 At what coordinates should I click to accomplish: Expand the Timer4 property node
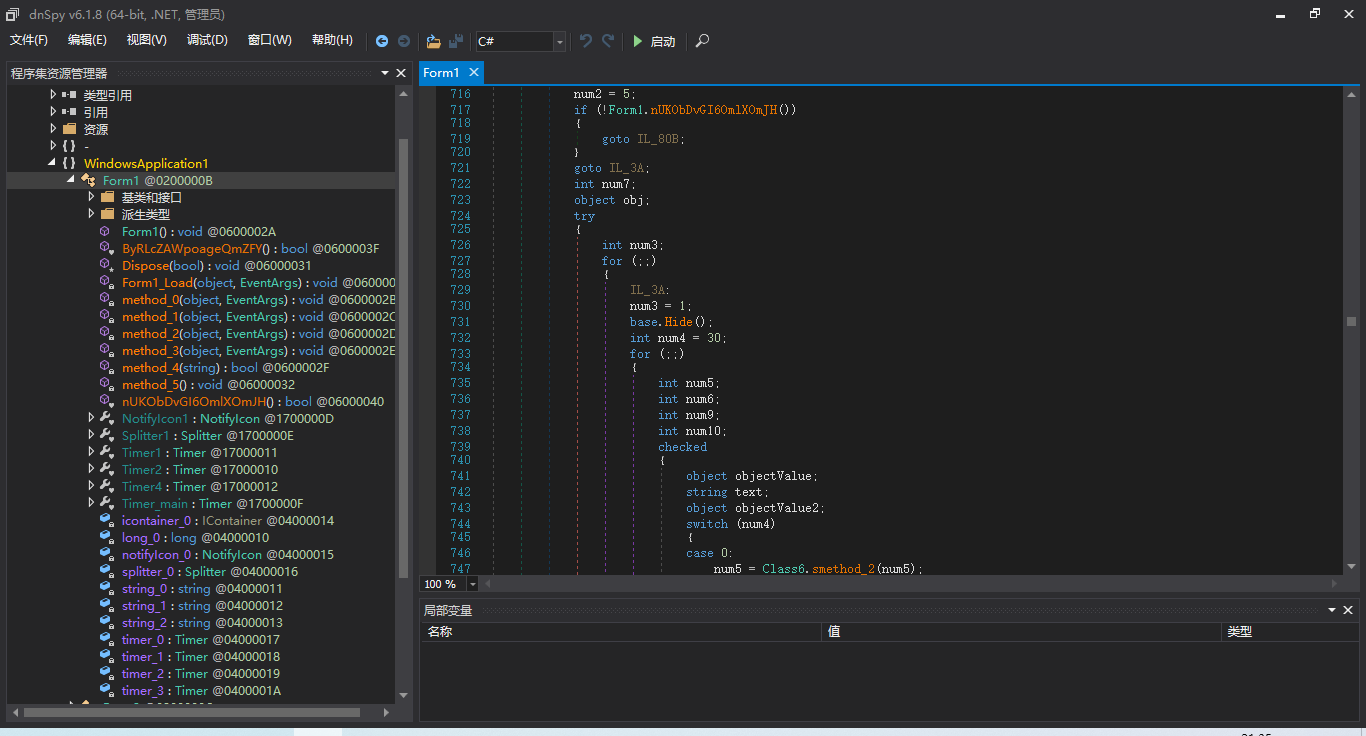pos(91,486)
